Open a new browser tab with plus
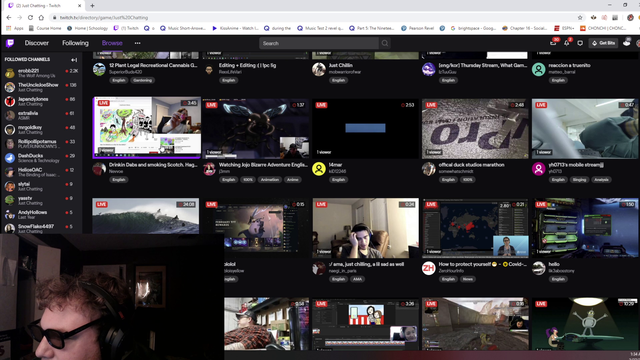Image resolution: width=640 pixels, height=360 pixels. tap(92, 6)
